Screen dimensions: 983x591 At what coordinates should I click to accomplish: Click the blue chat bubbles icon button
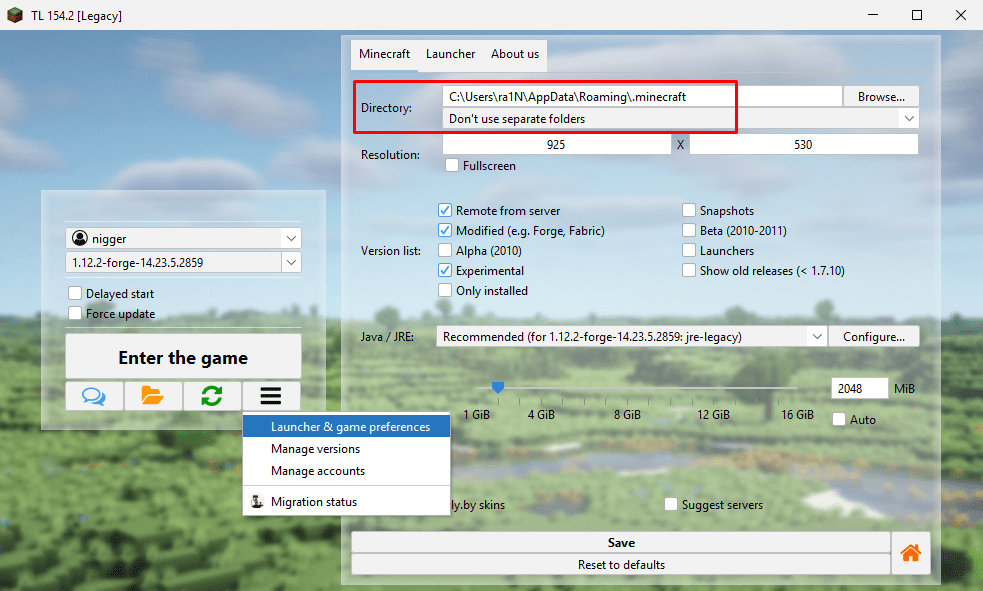click(x=94, y=396)
